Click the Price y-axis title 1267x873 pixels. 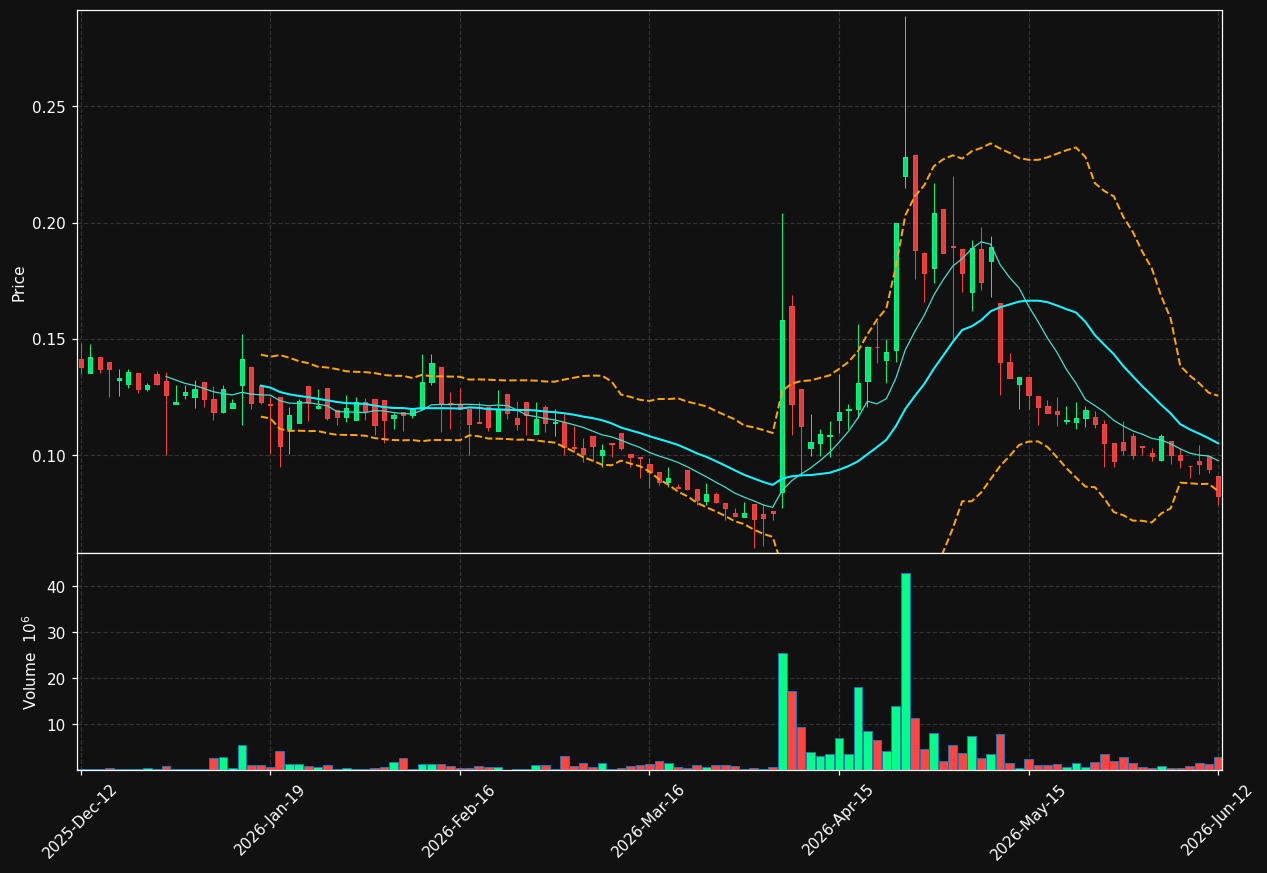19,283
